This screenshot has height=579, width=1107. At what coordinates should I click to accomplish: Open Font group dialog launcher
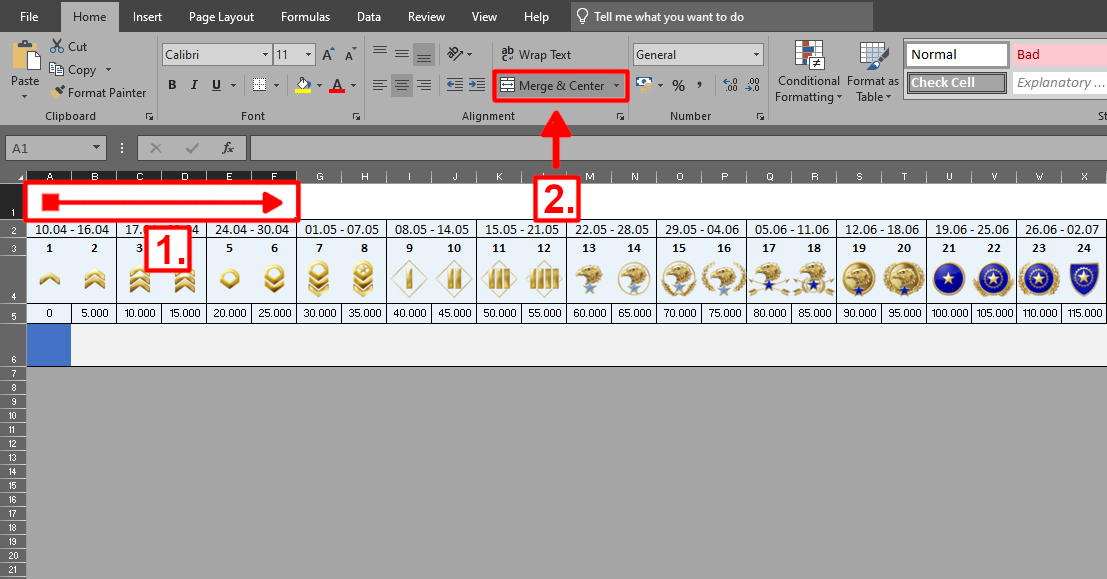click(357, 116)
